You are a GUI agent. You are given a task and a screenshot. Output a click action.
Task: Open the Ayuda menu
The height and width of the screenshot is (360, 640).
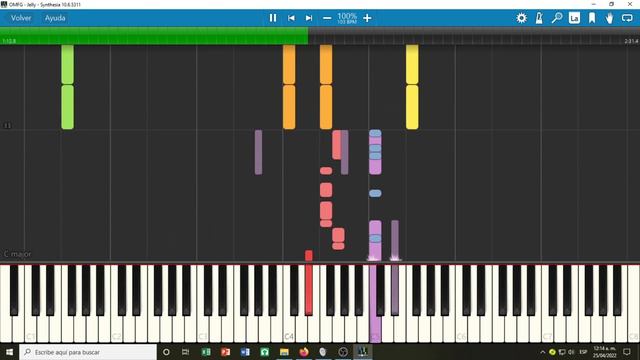point(55,18)
